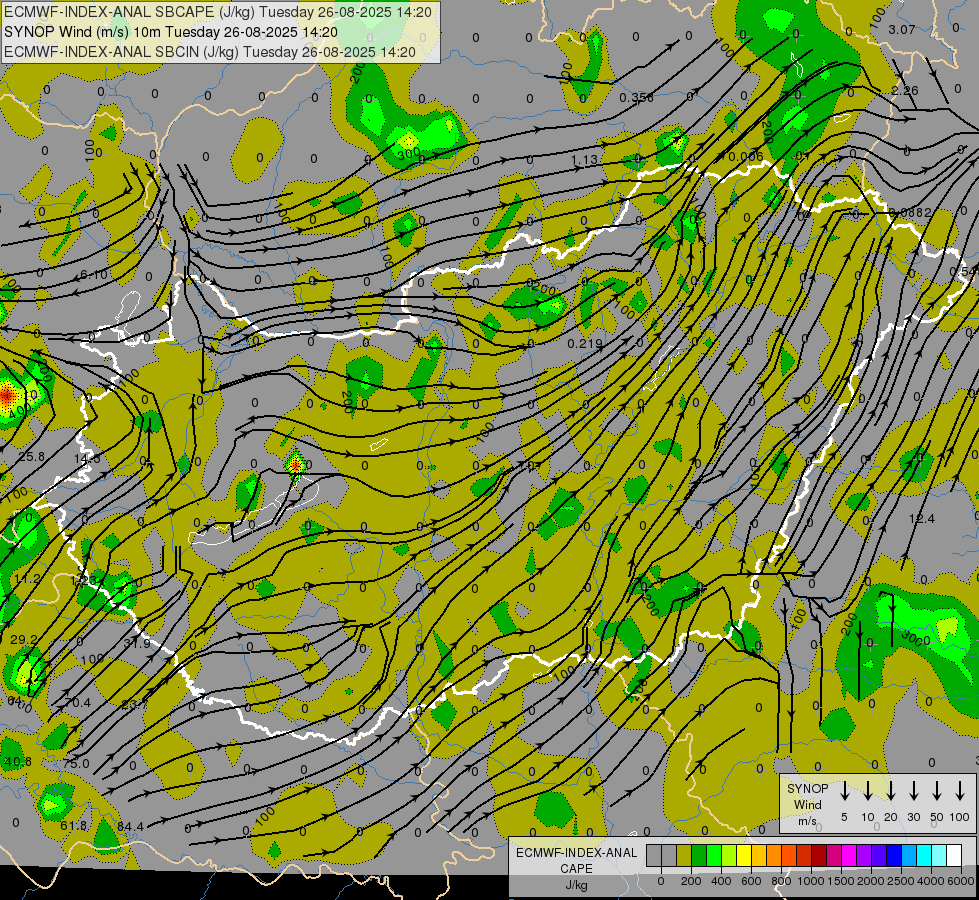Click the '0.219' value on the map
Screen dimensions: 979x900
[585, 344]
